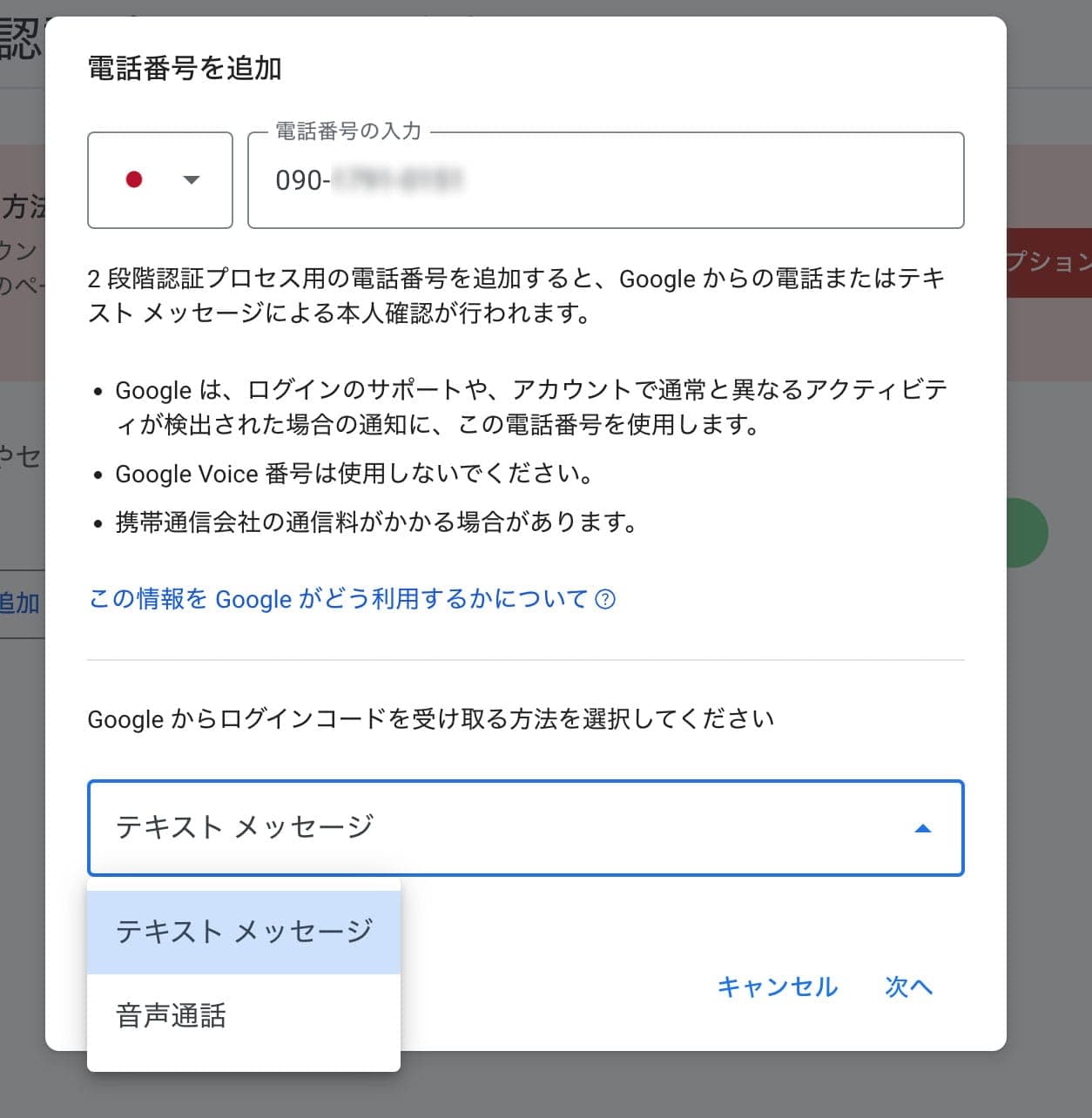The height and width of the screenshot is (1118, 1092).
Task: Click the テキスト メッセージ combo box
Action: [505, 827]
